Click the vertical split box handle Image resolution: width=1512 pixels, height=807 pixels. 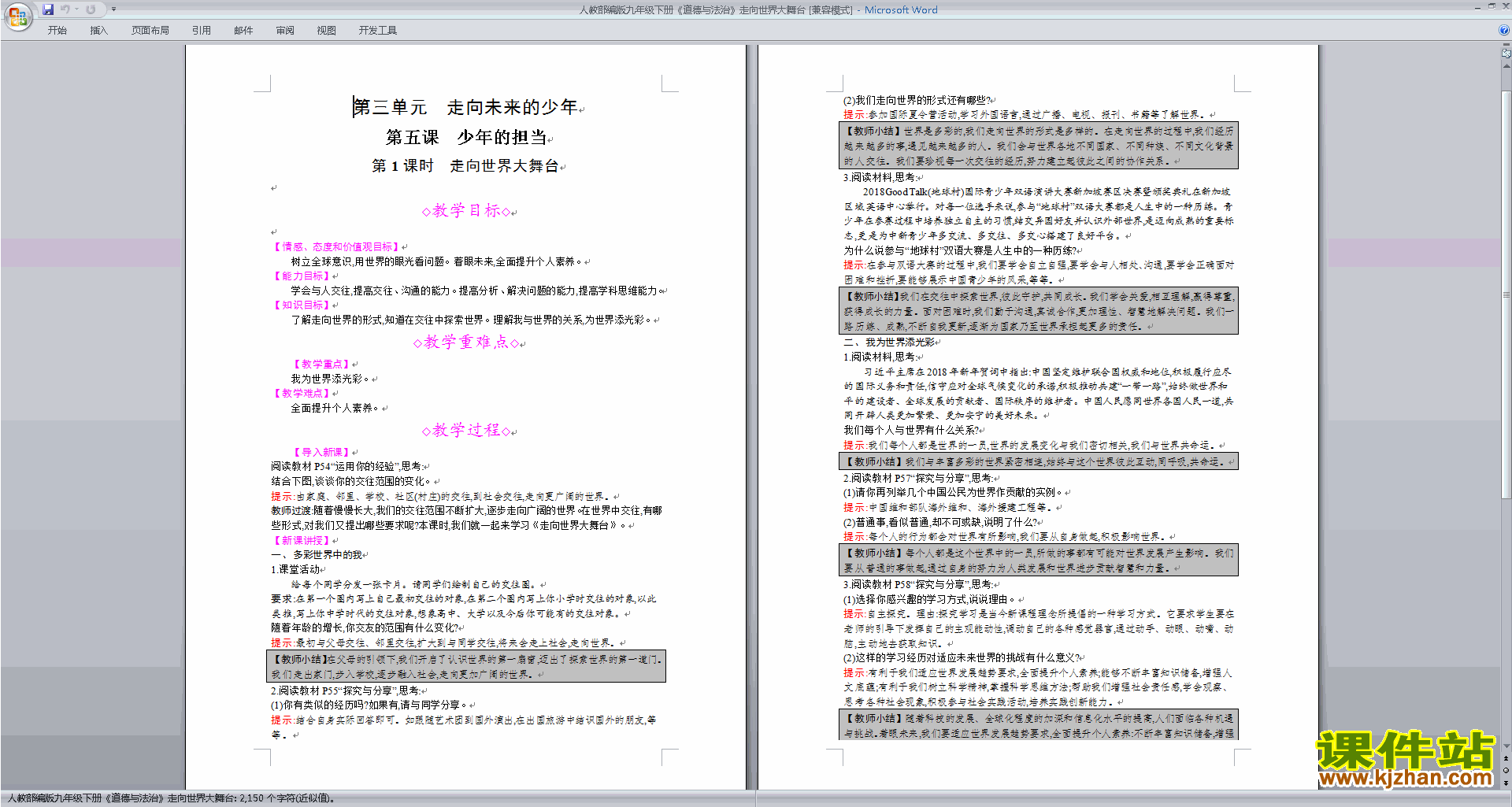(x=1506, y=46)
